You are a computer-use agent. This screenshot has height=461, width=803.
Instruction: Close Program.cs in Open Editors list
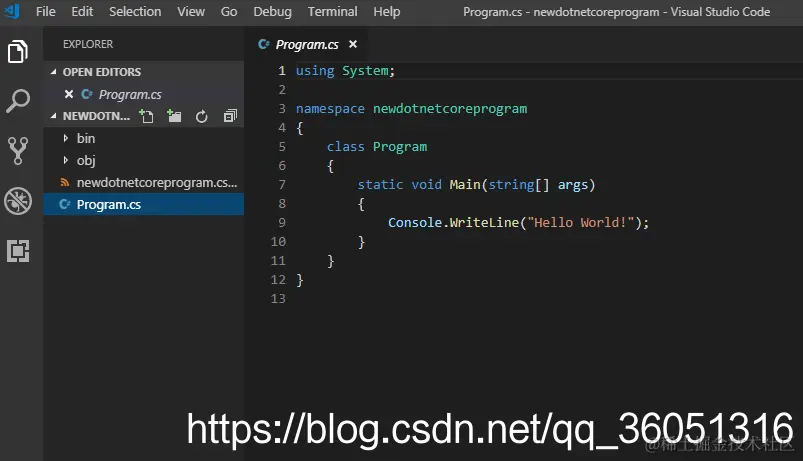pos(69,94)
